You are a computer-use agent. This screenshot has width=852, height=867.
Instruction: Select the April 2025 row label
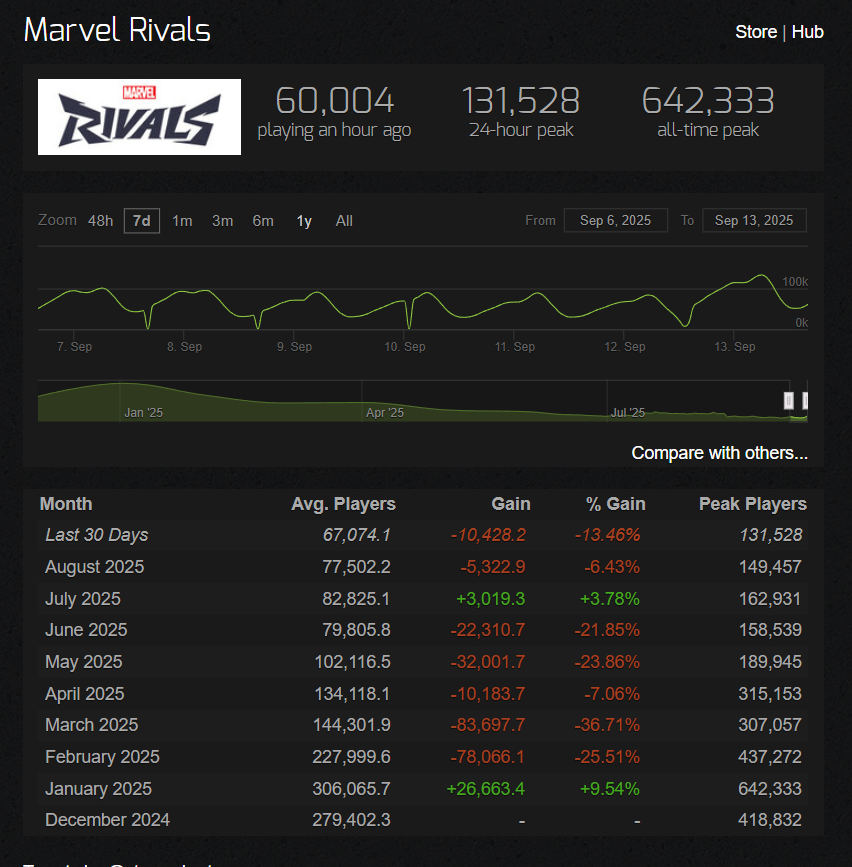click(85, 694)
